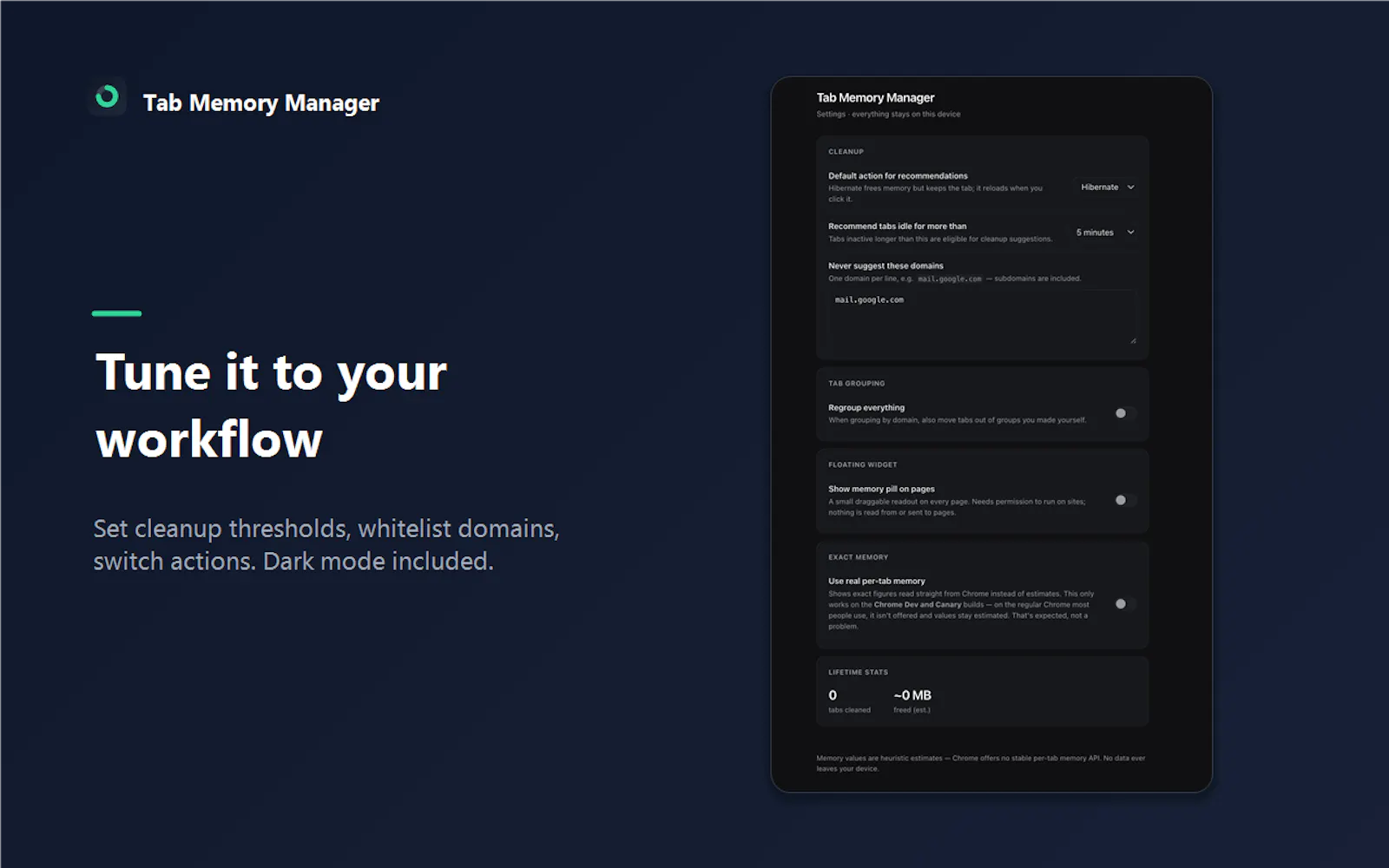Screen dimensions: 1389x868
Task: Click the 'LIFETIME STATS' section header
Action: pyautogui.click(x=858, y=673)
